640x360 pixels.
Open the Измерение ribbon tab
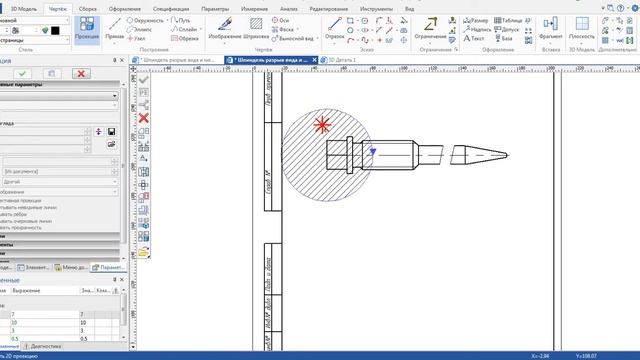(254, 9)
